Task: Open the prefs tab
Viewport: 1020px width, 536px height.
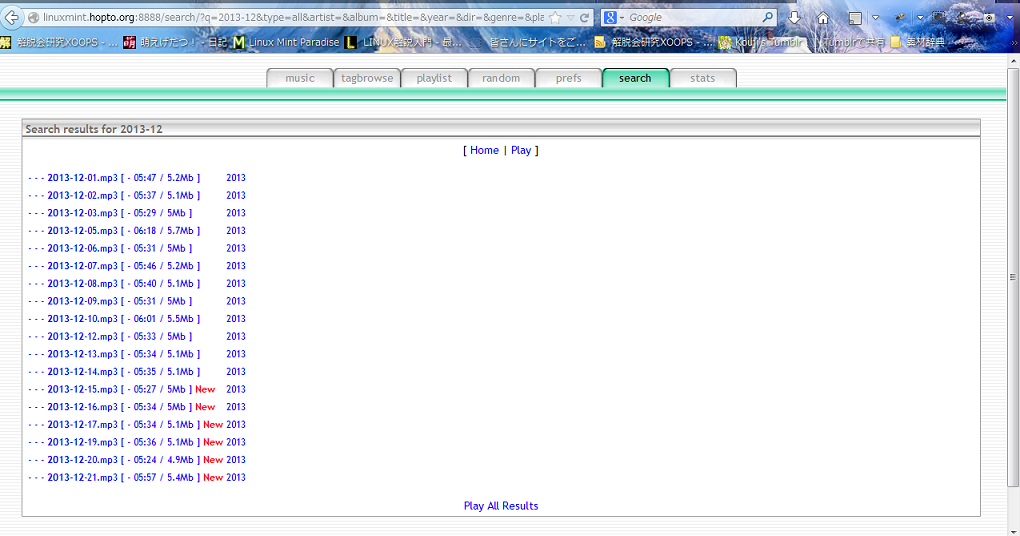Action: (569, 78)
